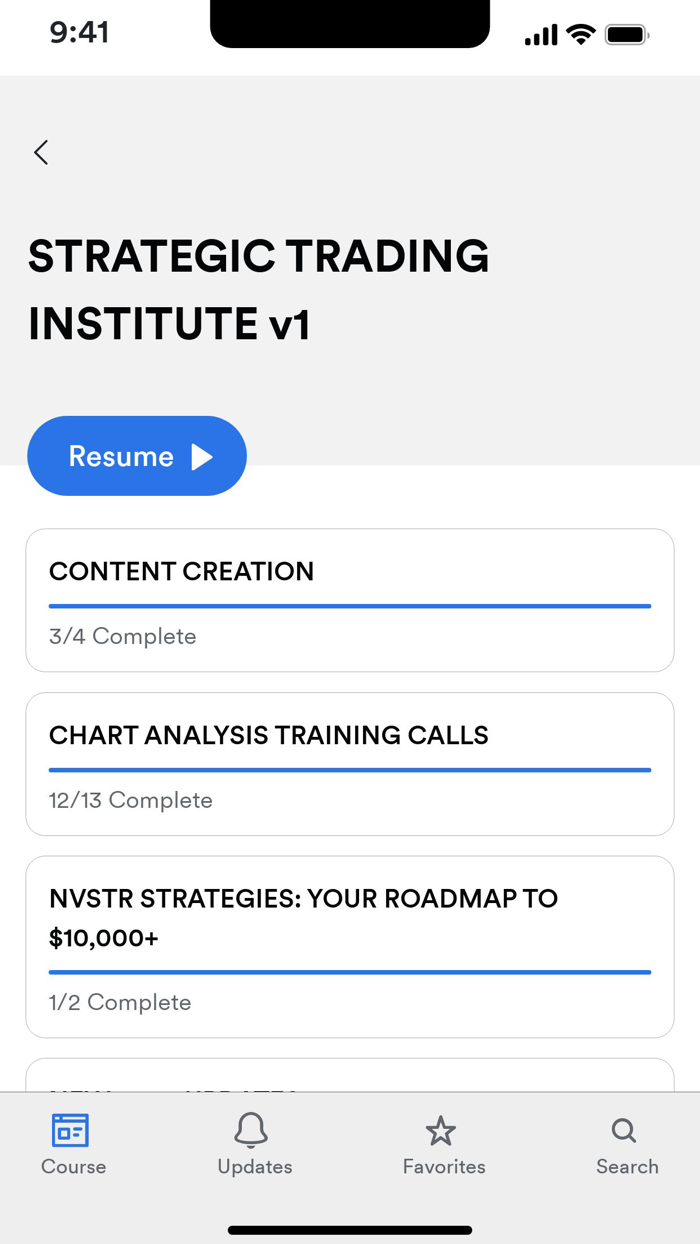Viewport: 700px width, 1244px height.
Task: Switch to the Favorites tab
Action: tap(441, 1145)
